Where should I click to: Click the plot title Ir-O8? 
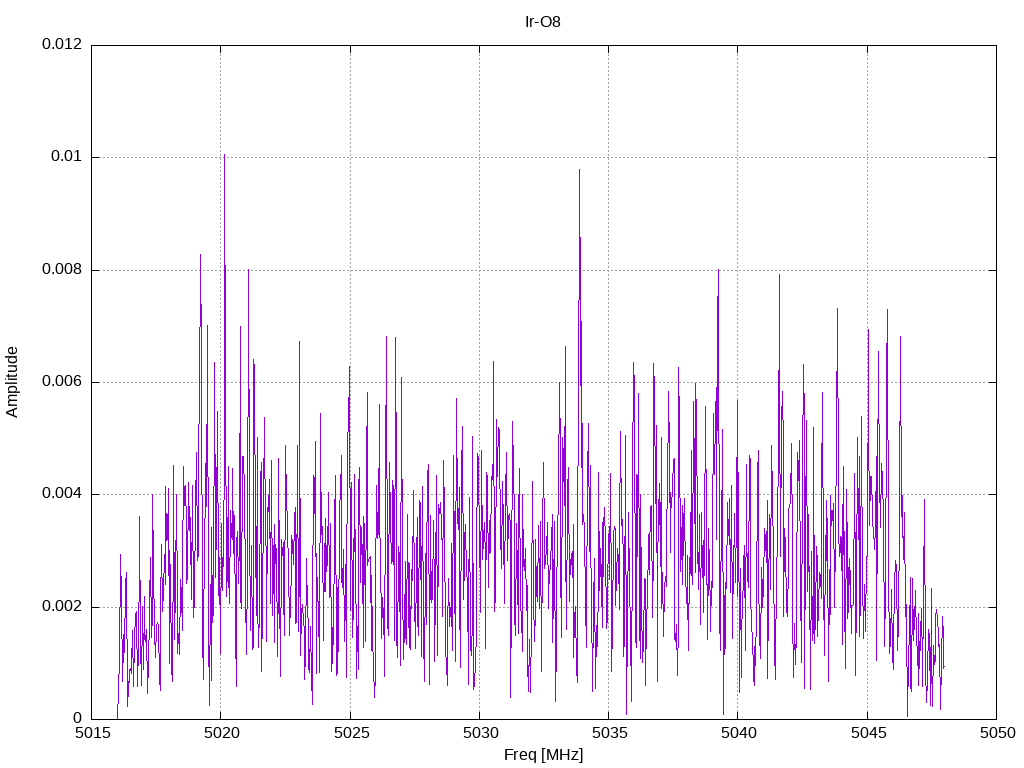click(x=543, y=22)
